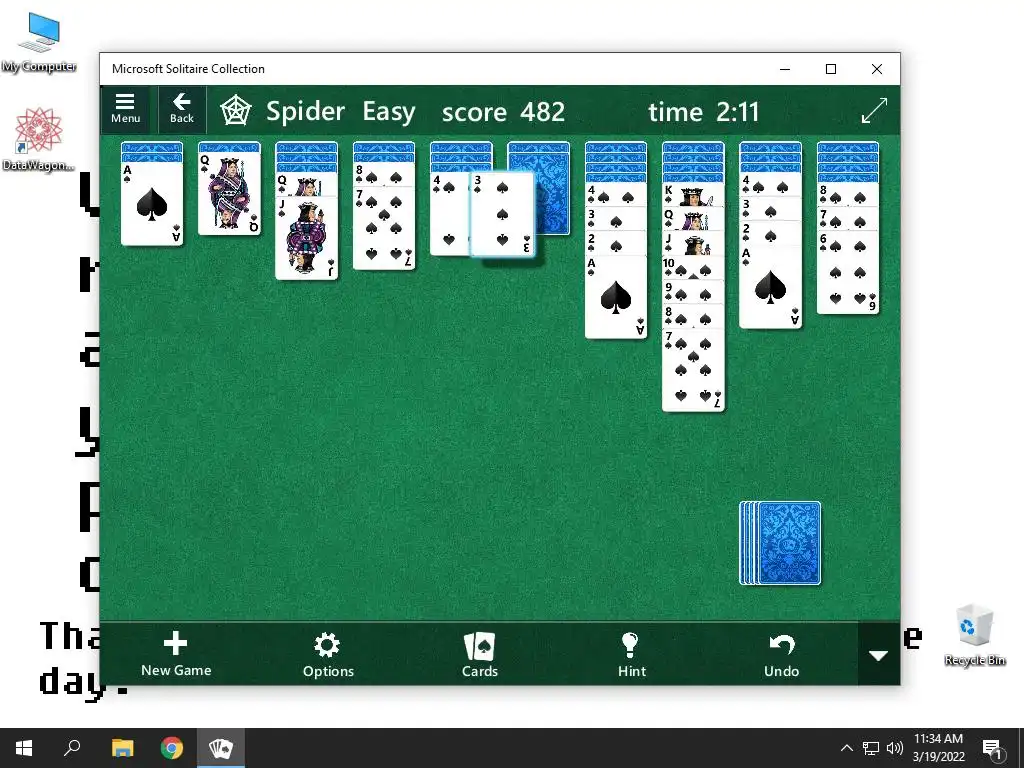Image resolution: width=1024 pixels, height=768 pixels.
Task: Select the 3 of spades in ninth column
Action: coord(770,209)
